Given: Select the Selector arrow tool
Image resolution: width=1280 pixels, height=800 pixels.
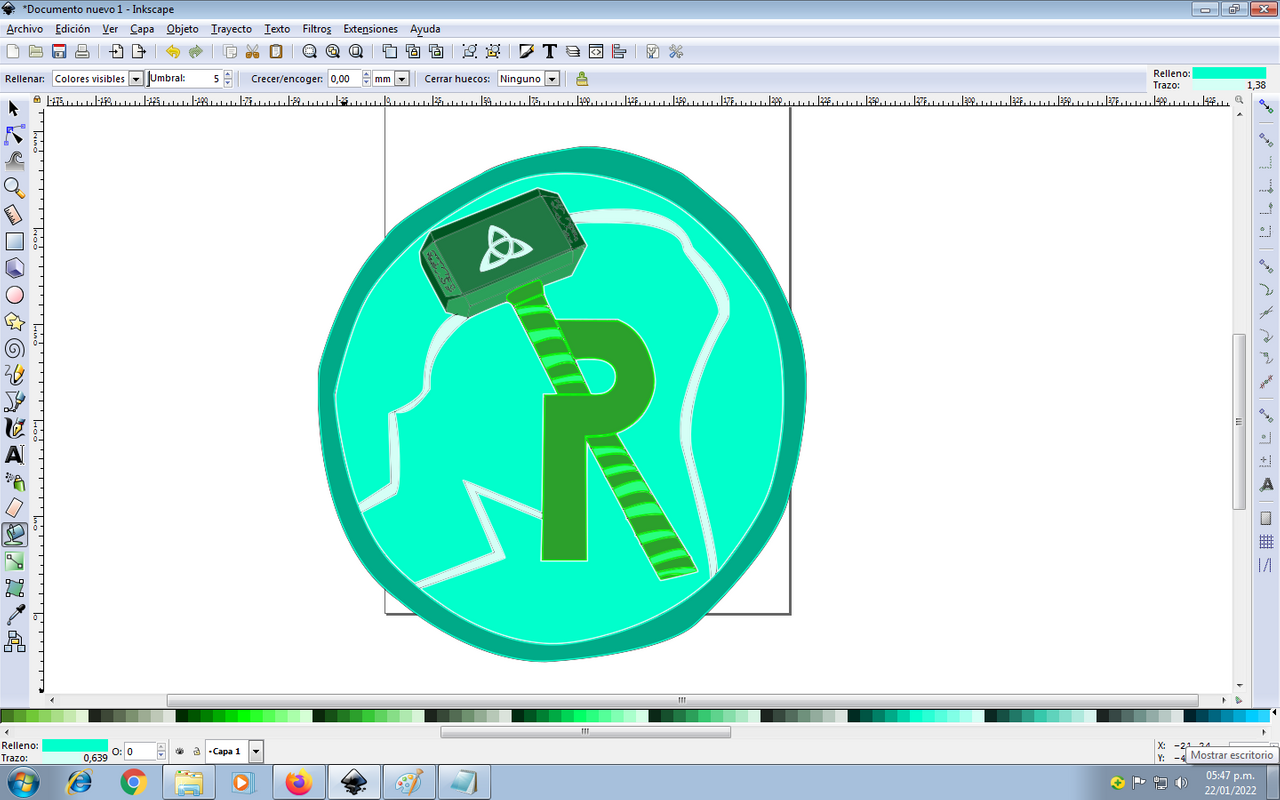Looking at the screenshot, I should tap(14, 108).
